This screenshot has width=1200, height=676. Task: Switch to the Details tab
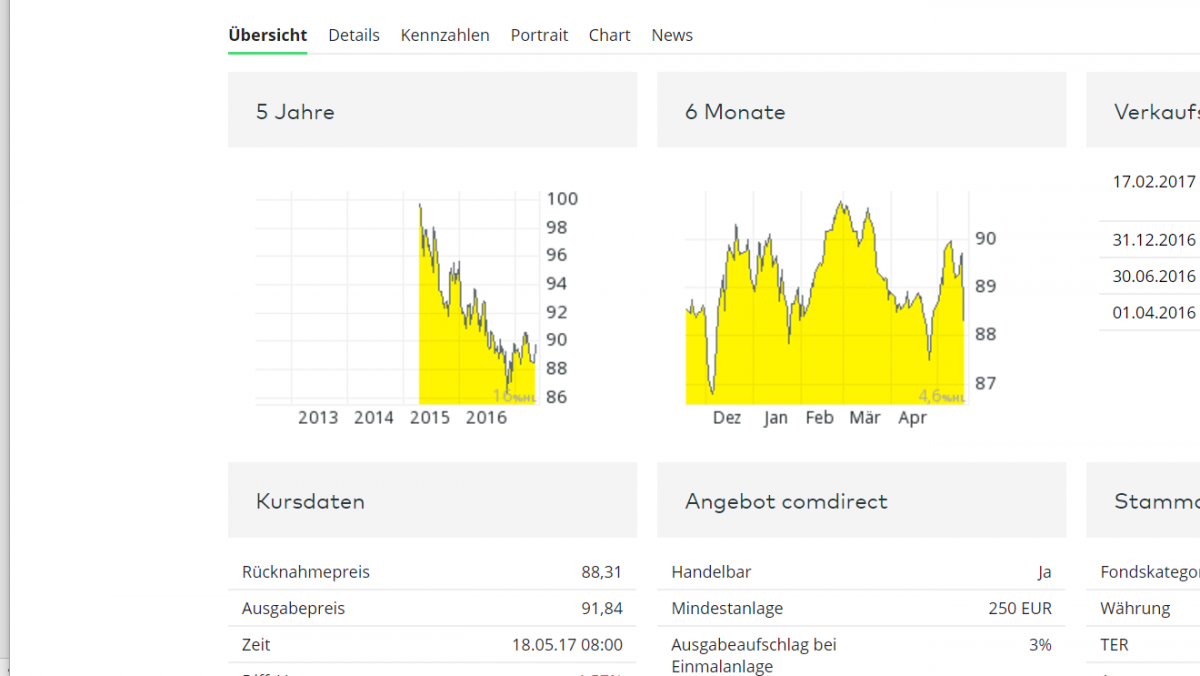click(x=354, y=35)
